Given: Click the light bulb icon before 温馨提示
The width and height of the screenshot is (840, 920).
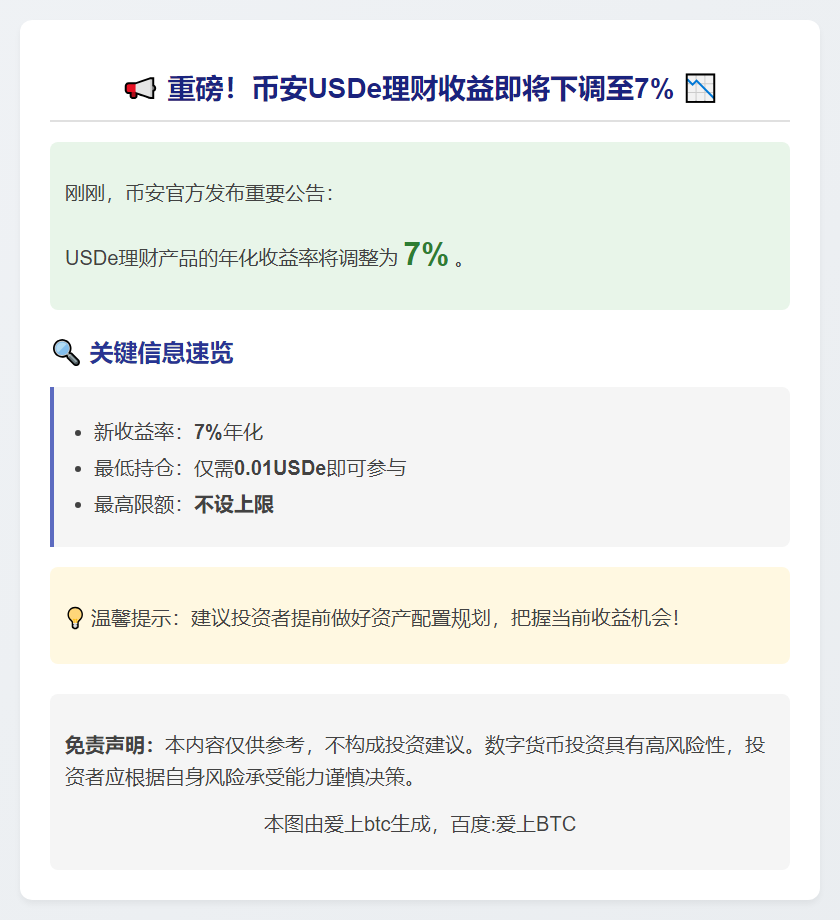Looking at the screenshot, I should coord(74,618).
